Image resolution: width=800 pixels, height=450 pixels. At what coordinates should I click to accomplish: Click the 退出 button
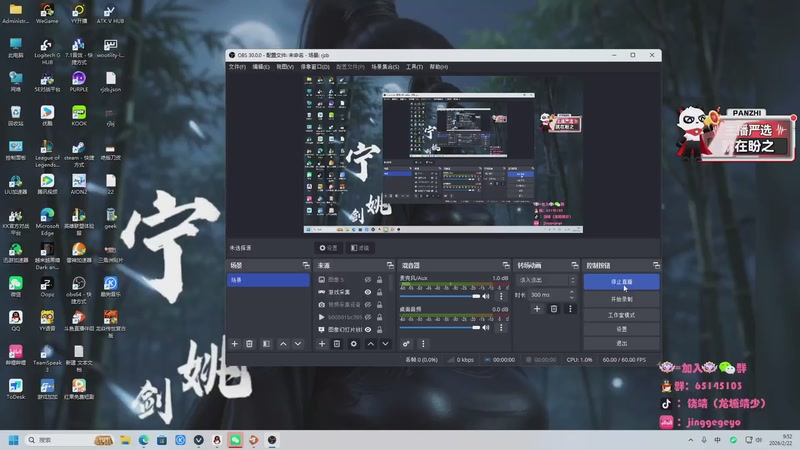[621, 343]
